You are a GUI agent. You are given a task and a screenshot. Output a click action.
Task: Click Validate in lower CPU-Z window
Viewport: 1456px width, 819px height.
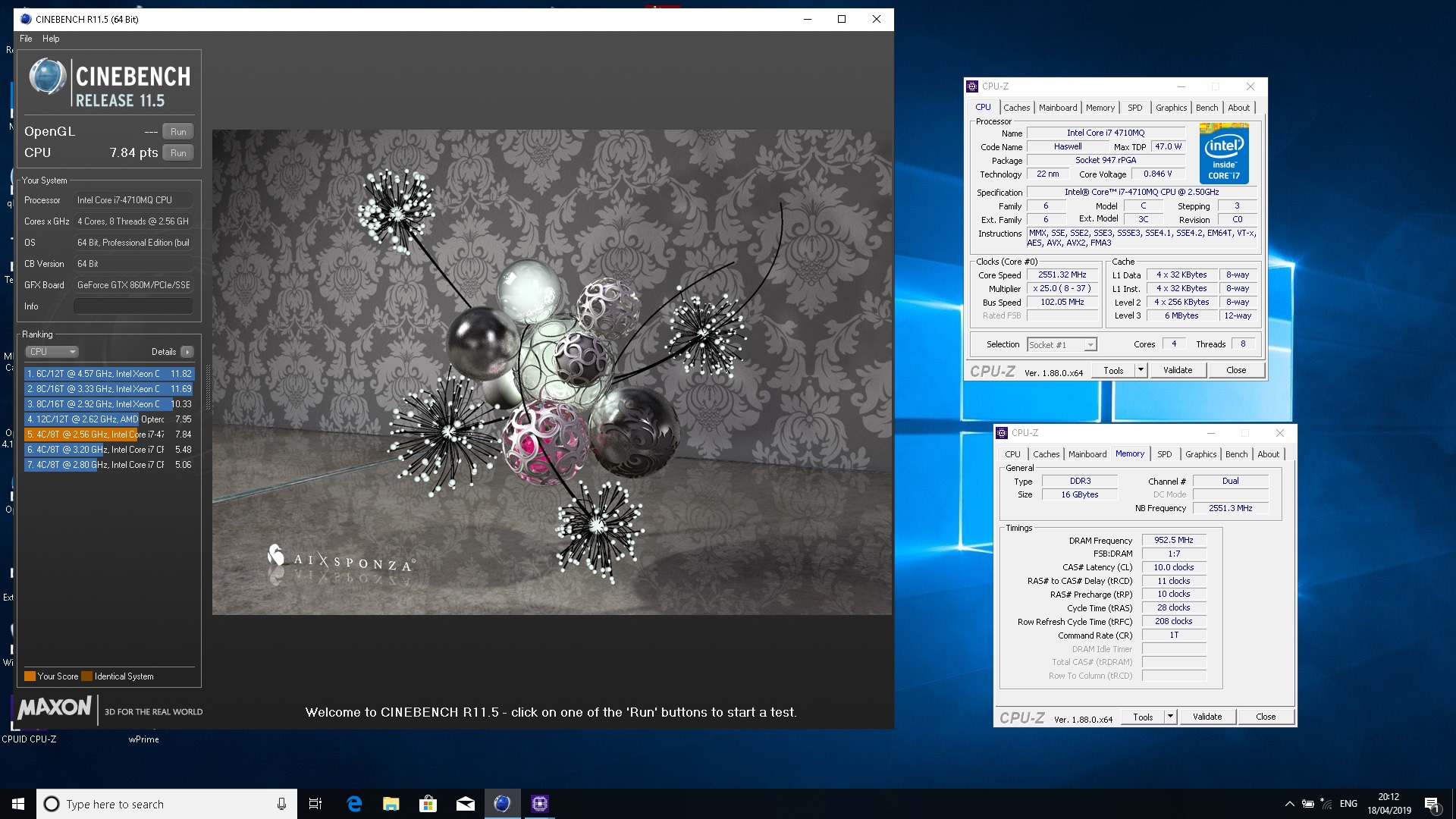[x=1207, y=717]
